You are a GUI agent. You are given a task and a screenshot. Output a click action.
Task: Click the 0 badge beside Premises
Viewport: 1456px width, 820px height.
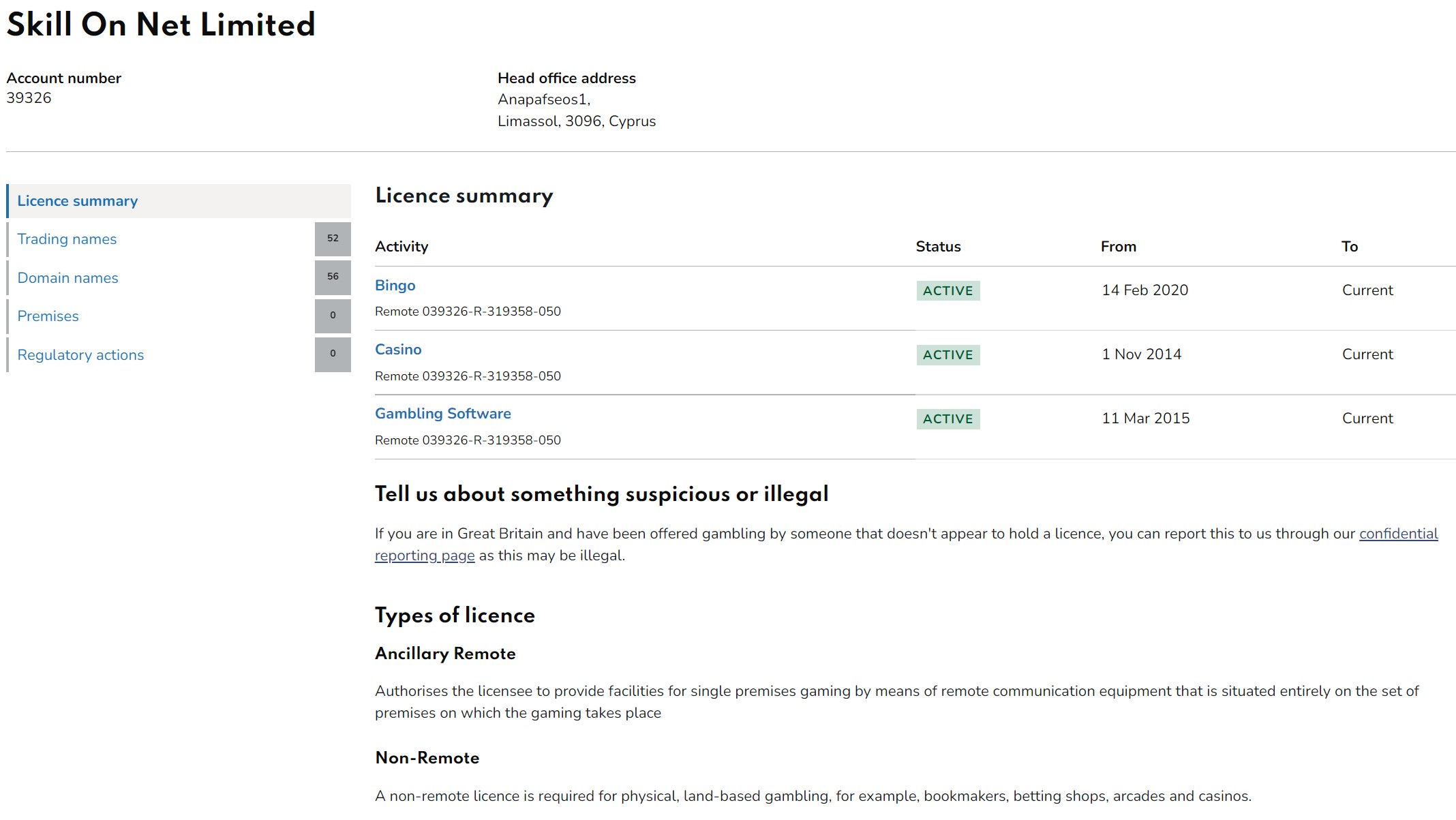pos(333,316)
